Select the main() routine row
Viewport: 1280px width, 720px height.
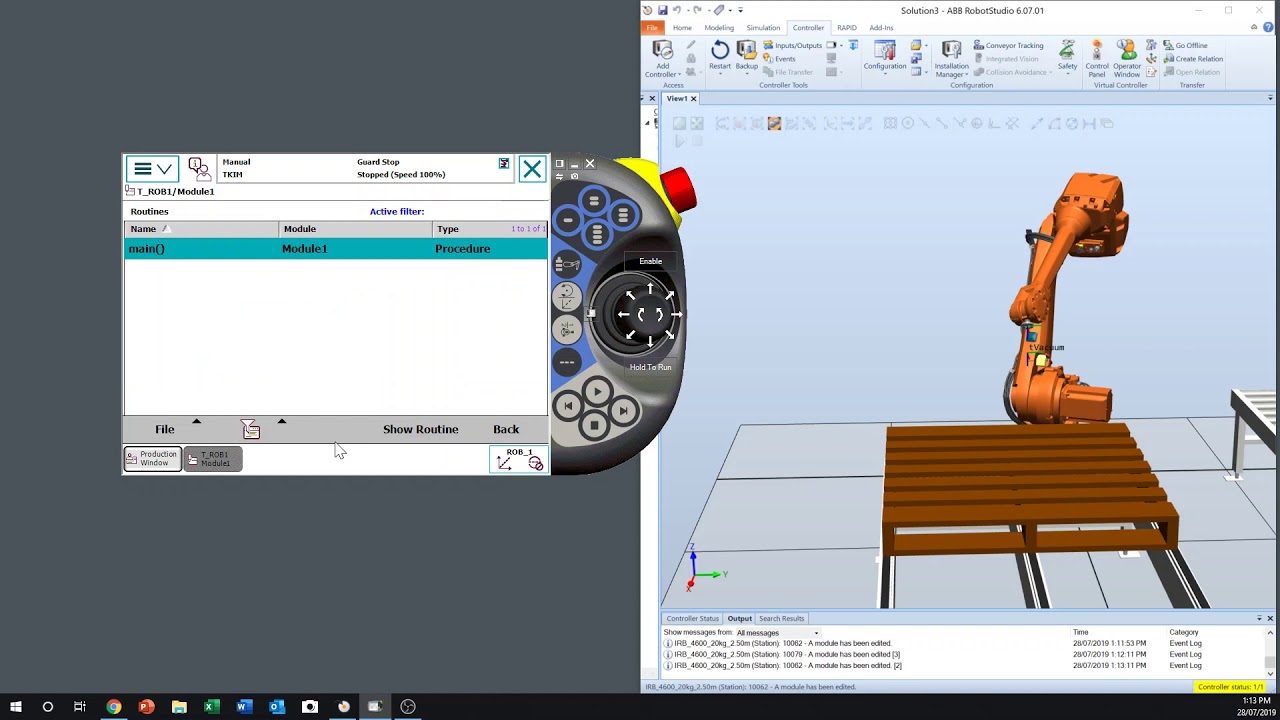(336, 248)
